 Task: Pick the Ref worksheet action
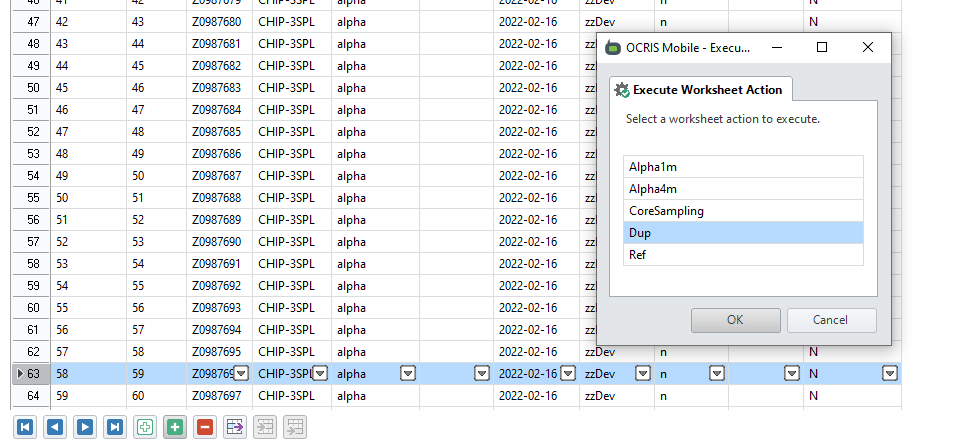(x=742, y=255)
